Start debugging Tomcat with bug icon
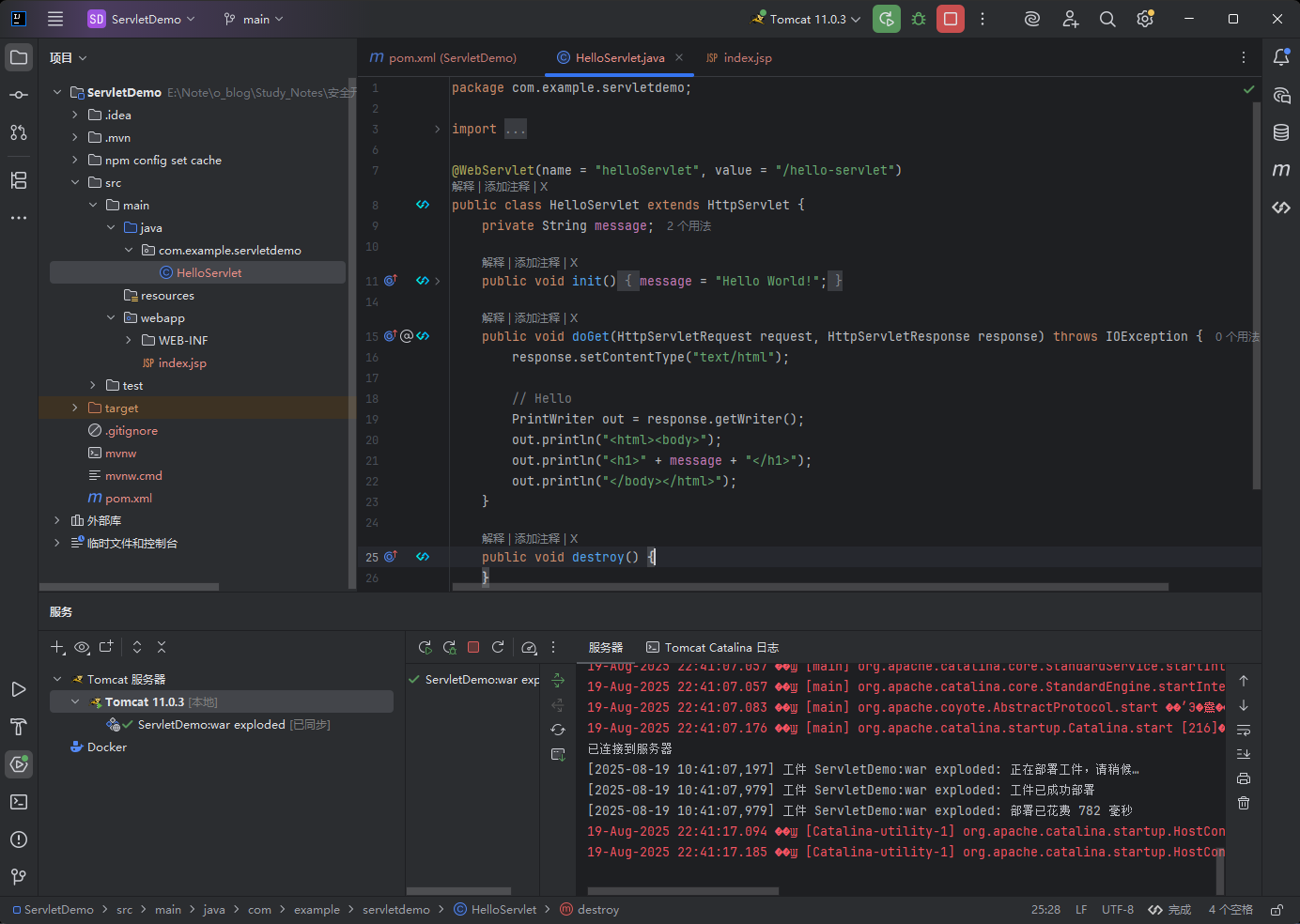Viewport: 1300px width, 924px height. pyautogui.click(x=919, y=19)
